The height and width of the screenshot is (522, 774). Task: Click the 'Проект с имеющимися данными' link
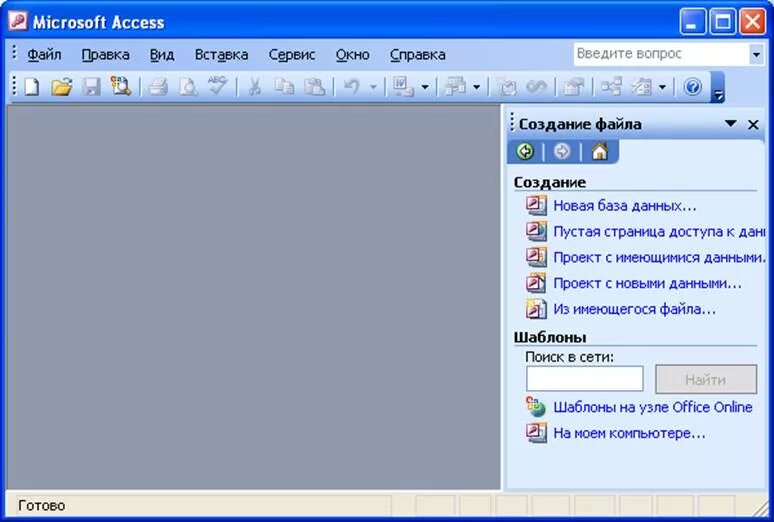(x=659, y=257)
